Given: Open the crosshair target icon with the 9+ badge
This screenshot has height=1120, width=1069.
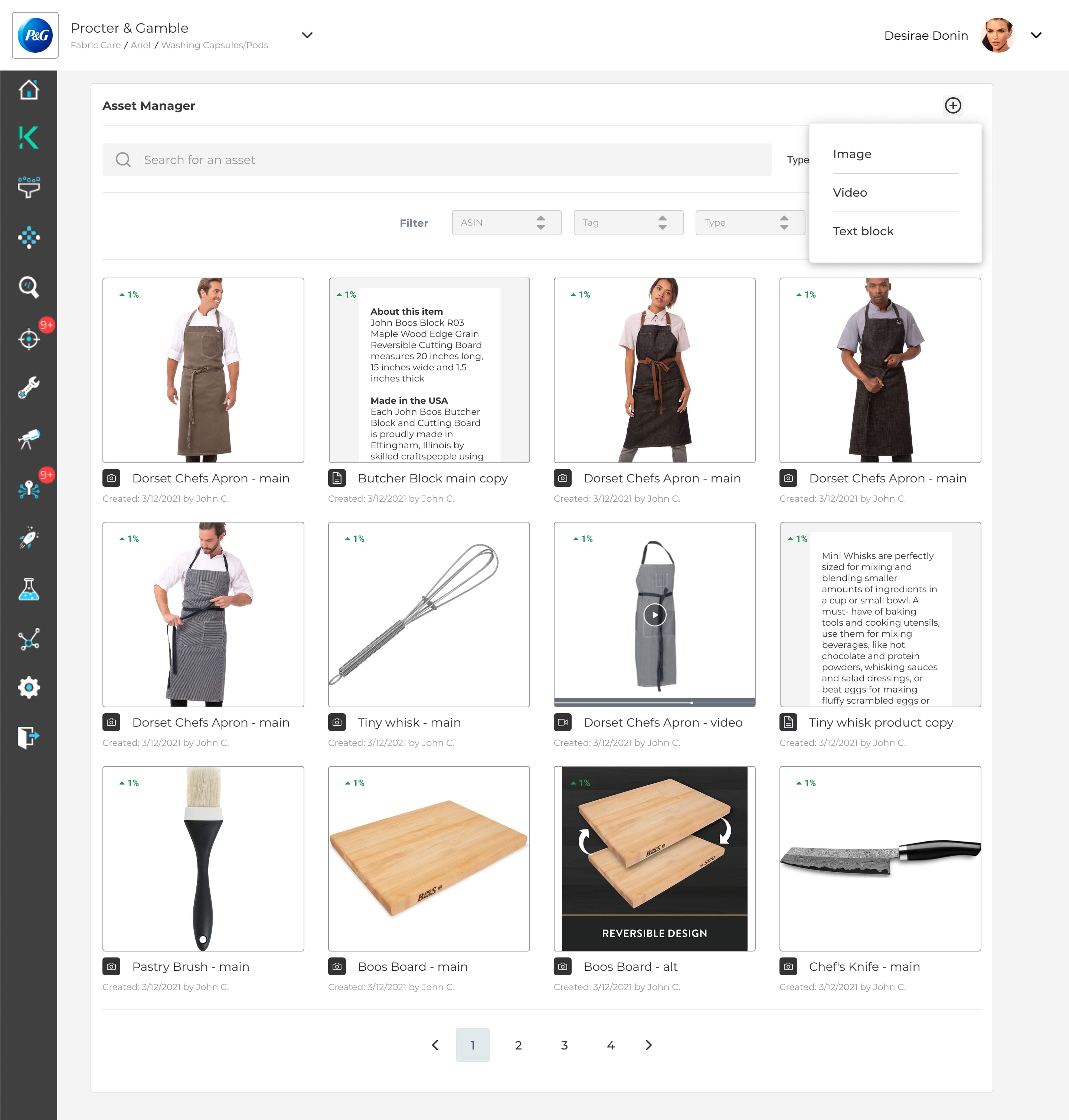Looking at the screenshot, I should [x=29, y=339].
